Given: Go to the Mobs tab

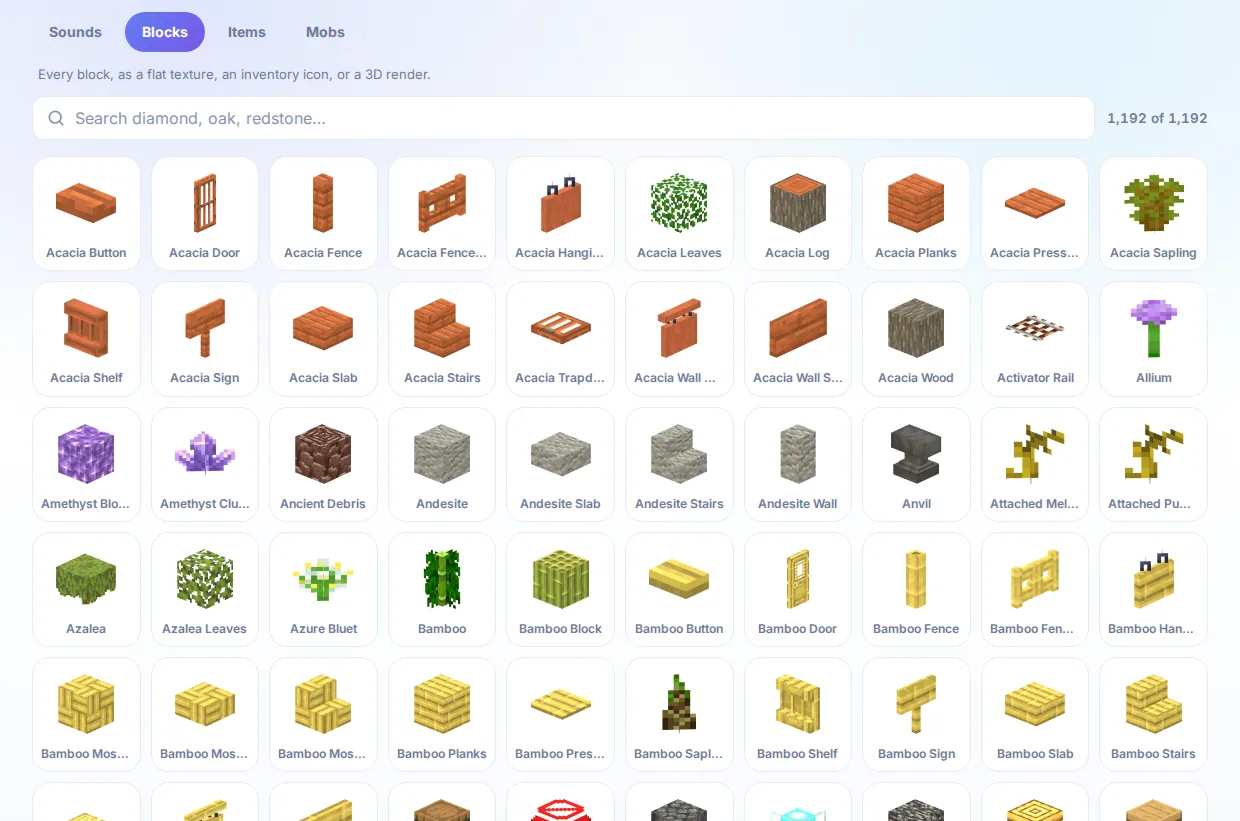Looking at the screenshot, I should 325,32.
